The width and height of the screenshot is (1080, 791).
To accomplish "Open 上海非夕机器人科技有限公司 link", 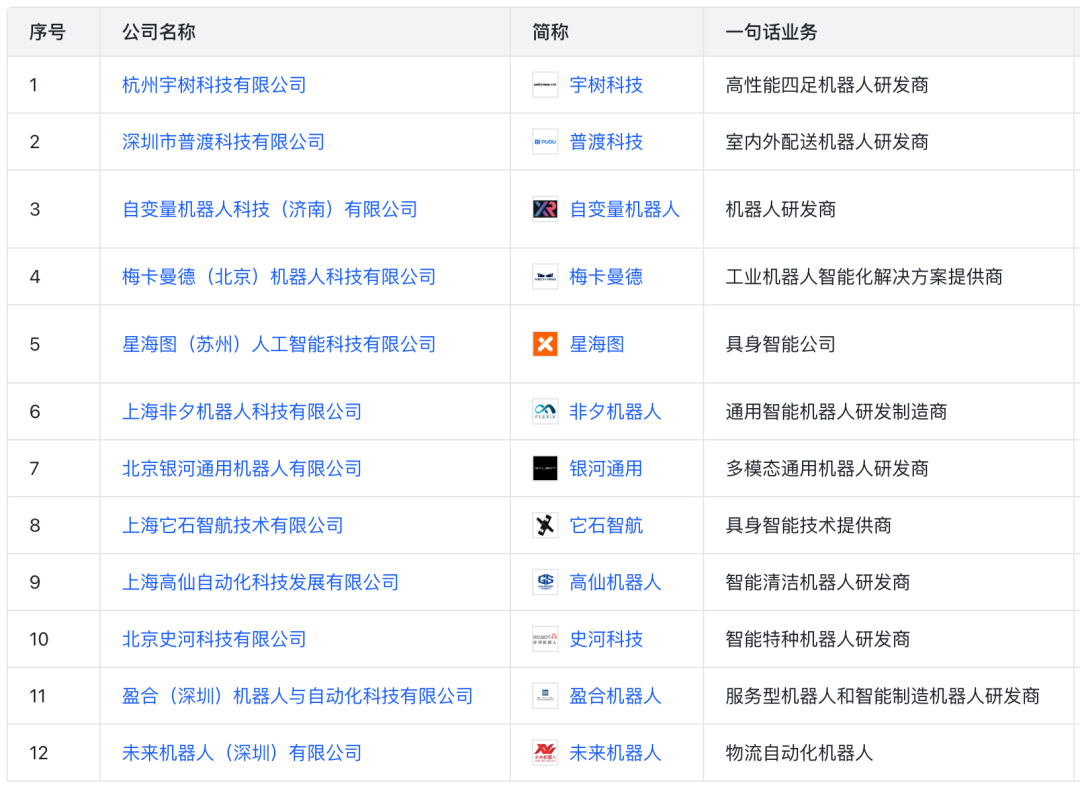I will 242,412.
